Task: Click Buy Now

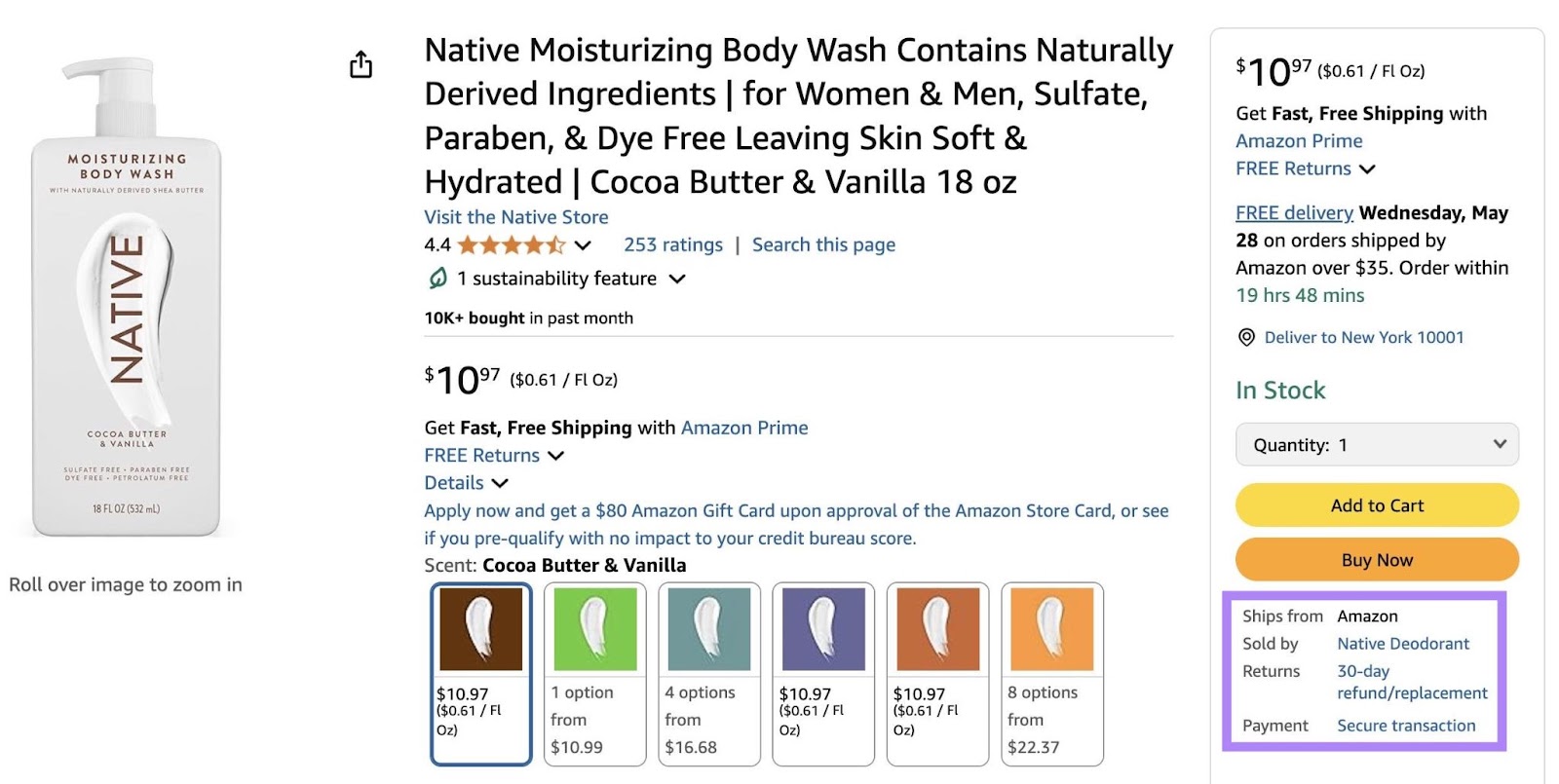Action: click(1376, 559)
